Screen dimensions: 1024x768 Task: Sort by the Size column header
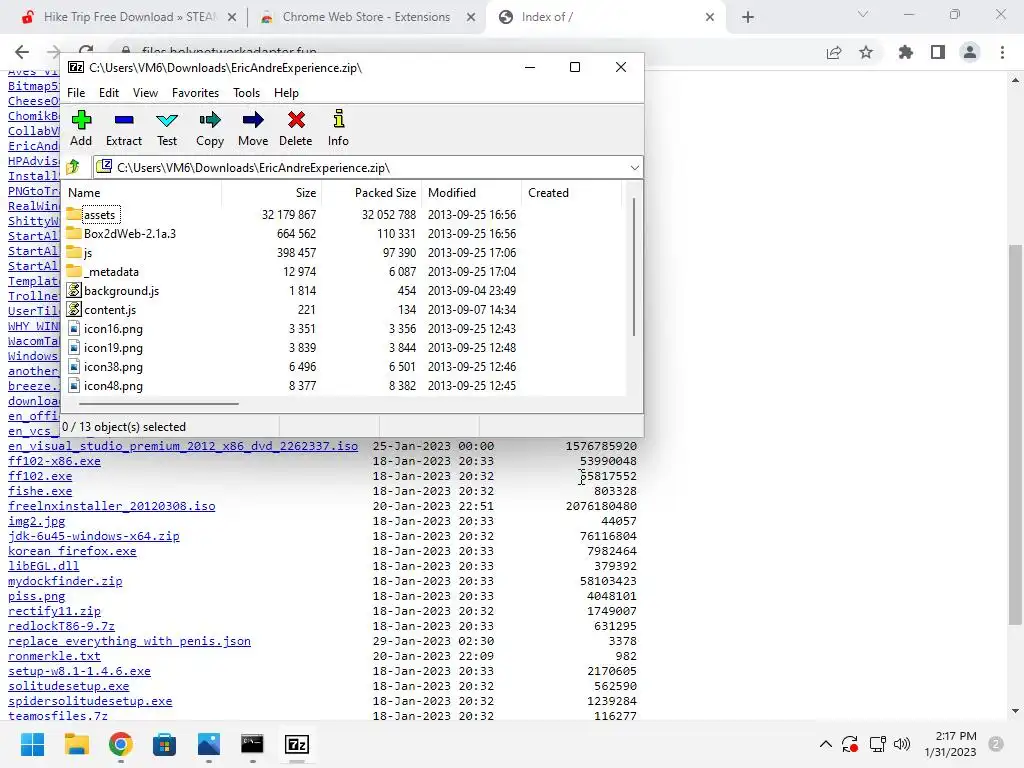tap(272, 193)
